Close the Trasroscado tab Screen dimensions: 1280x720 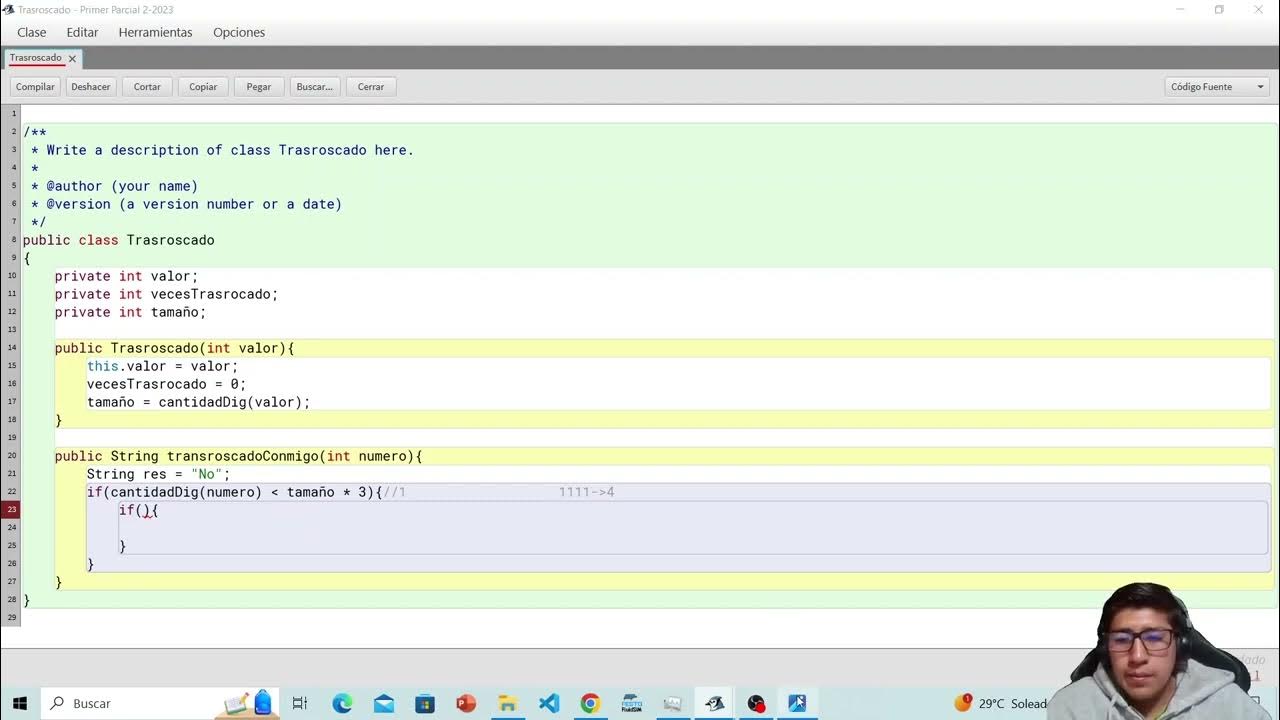pyautogui.click(x=72, y=59)
